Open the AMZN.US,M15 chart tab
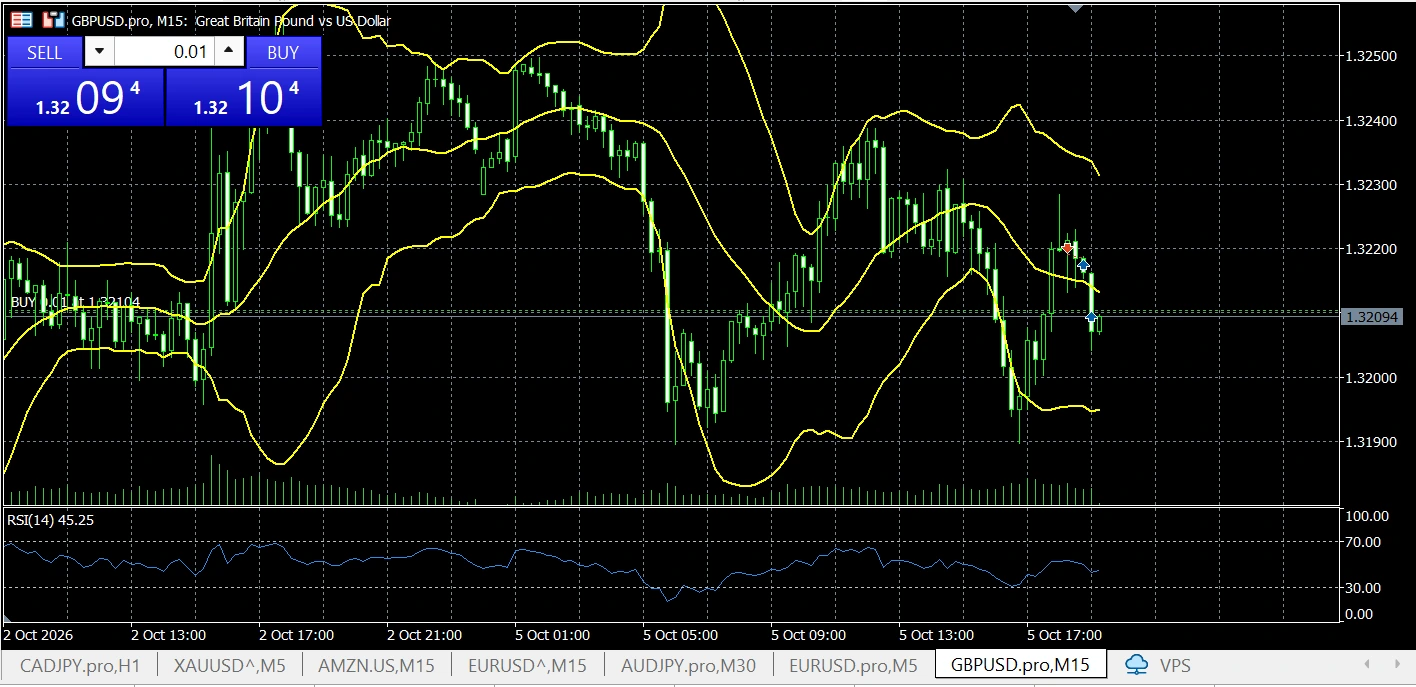The image size is (1416, 687). [376, 665]
